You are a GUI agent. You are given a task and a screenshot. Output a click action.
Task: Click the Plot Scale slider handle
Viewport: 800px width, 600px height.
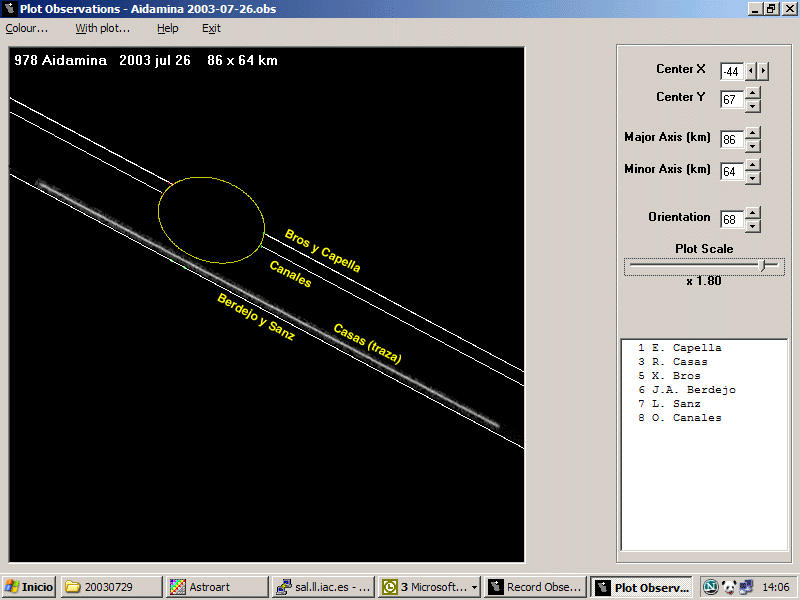point(762,265)
